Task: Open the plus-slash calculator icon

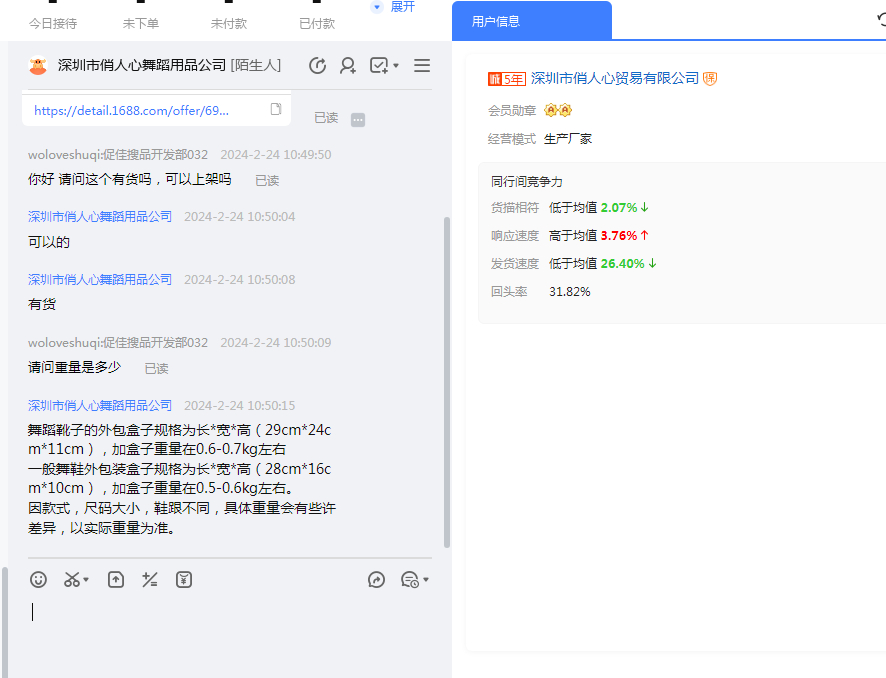Action: coord(150,580)
